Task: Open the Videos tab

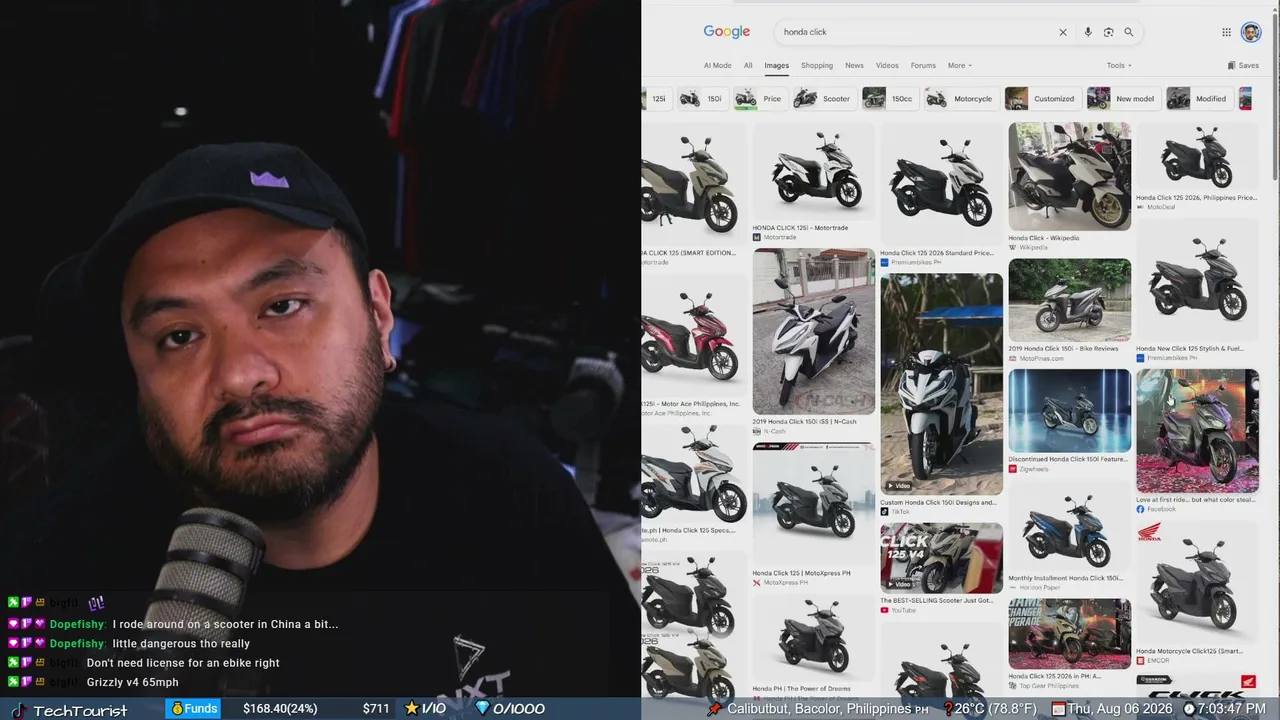Action: tap(887, 65)
